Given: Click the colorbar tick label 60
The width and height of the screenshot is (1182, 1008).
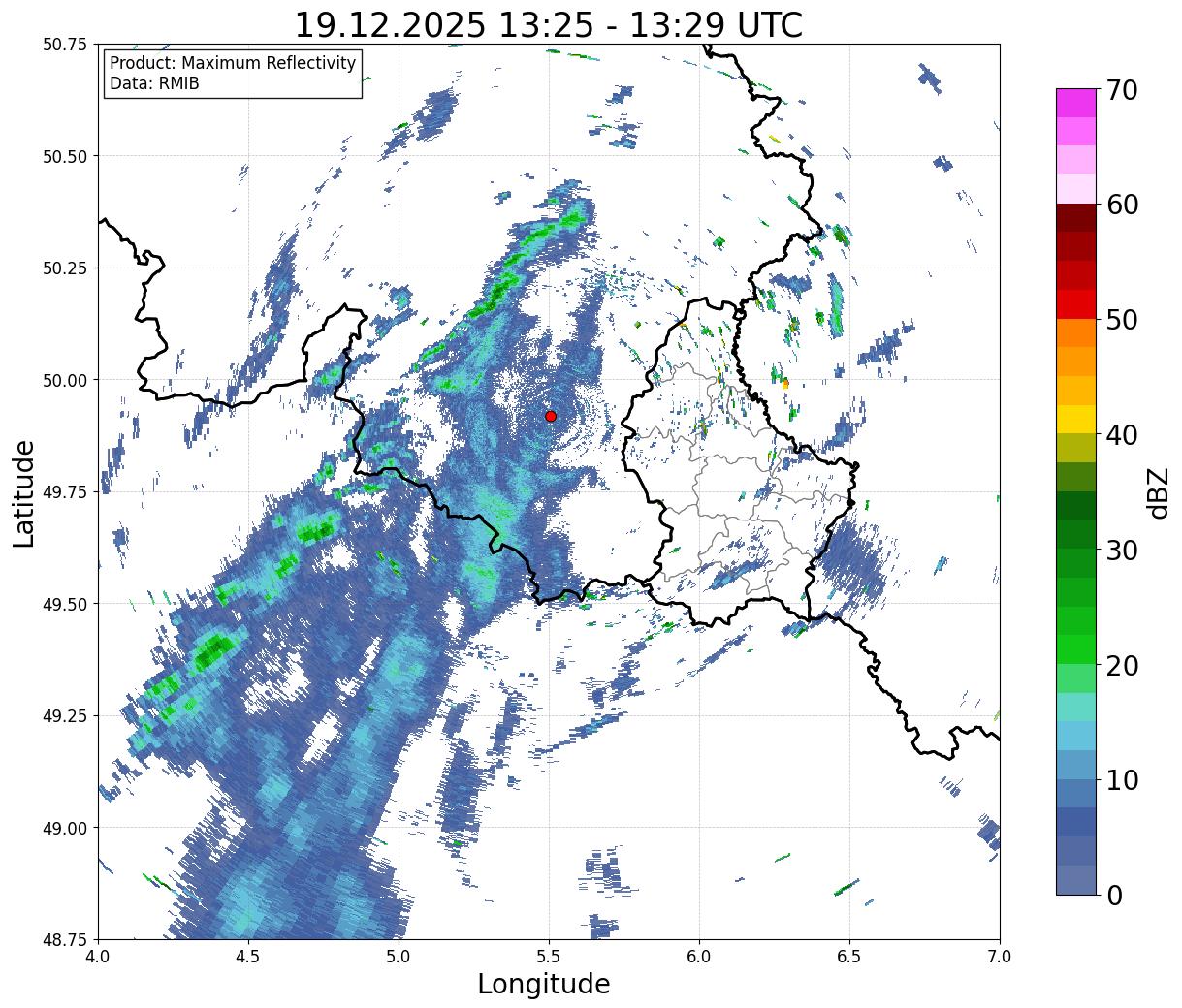Looking at the screenshot, I should click(x=1121, y=205).
